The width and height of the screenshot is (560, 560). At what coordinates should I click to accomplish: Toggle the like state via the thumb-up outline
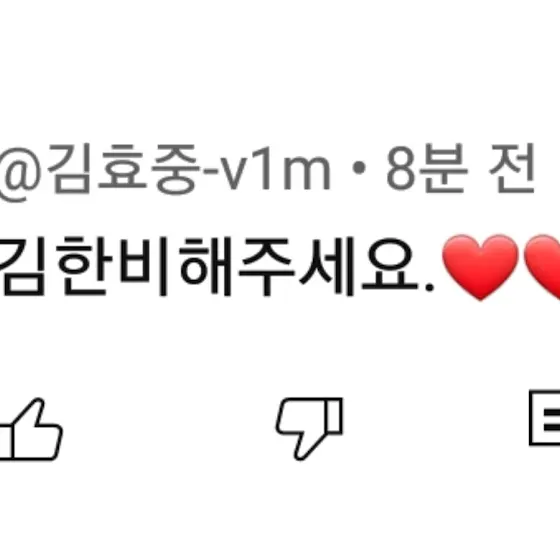pyautogui.click(x=30, y=429)
